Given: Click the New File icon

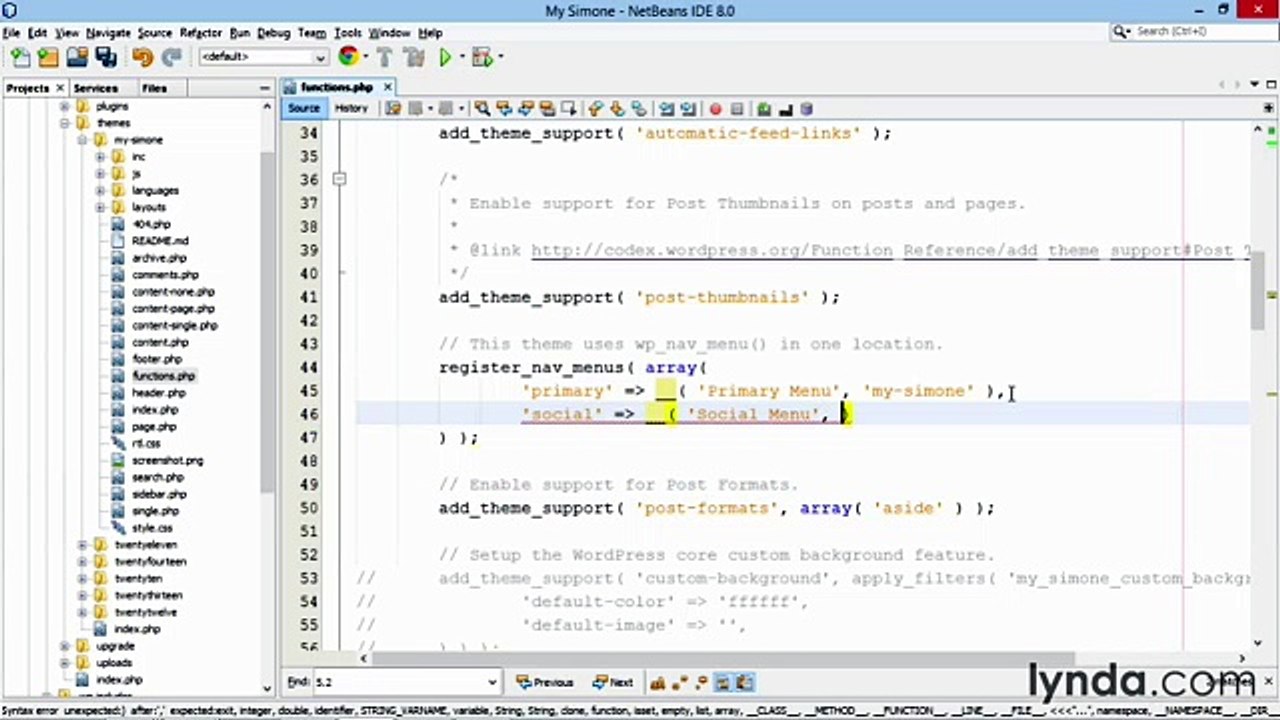Looking at the screenshot, I should click(19, 57).
